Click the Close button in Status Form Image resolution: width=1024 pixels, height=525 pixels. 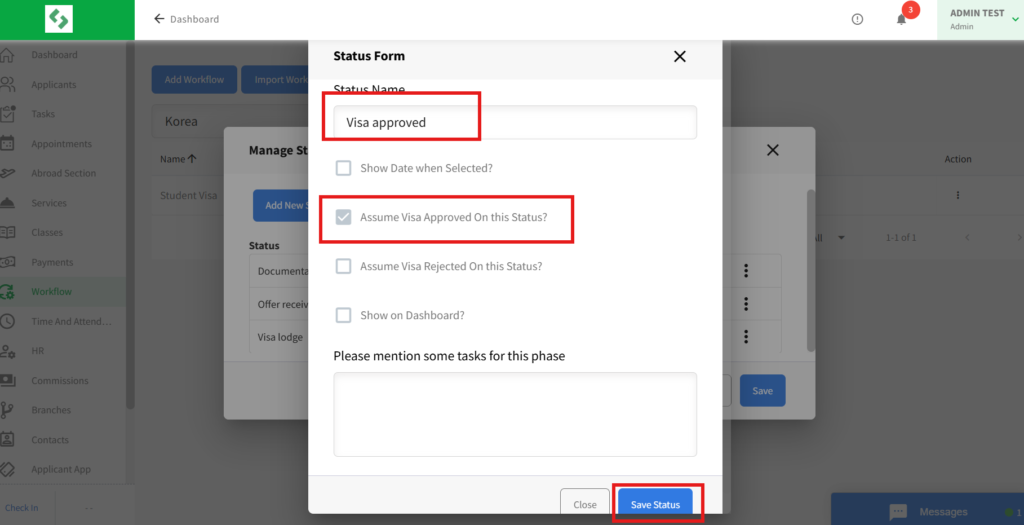[585, 504]
